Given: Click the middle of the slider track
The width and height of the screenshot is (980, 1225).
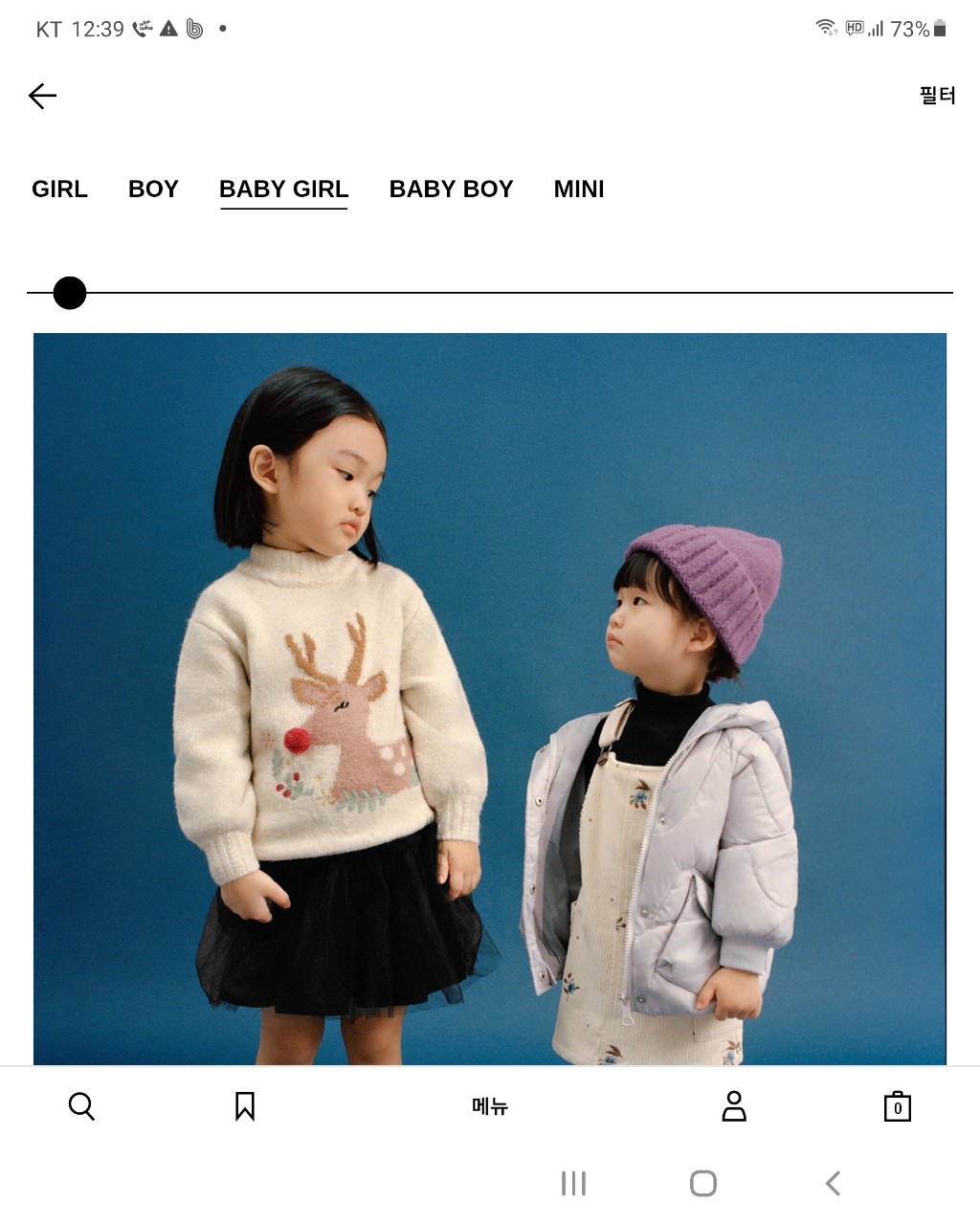Looking at the screenshot, I should [490, 293].
